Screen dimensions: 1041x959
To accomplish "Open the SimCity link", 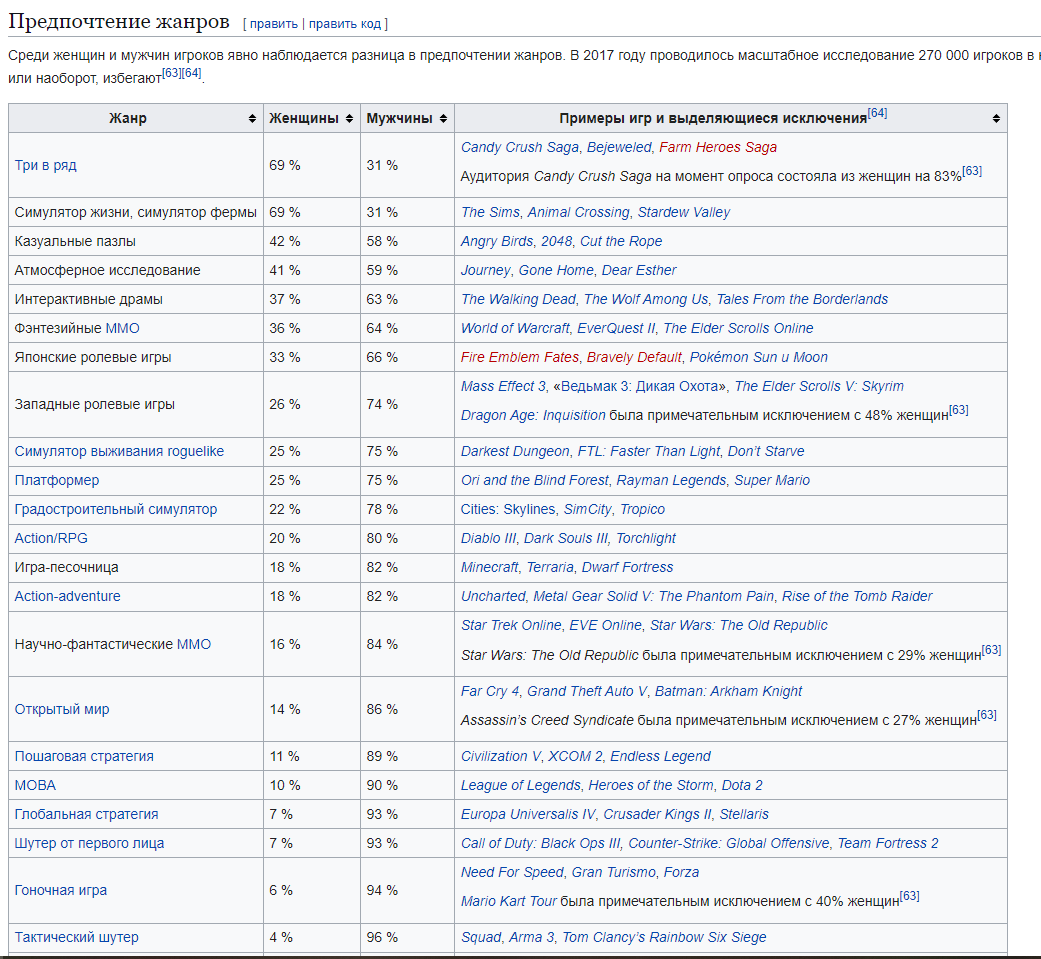I will (588, 509).
